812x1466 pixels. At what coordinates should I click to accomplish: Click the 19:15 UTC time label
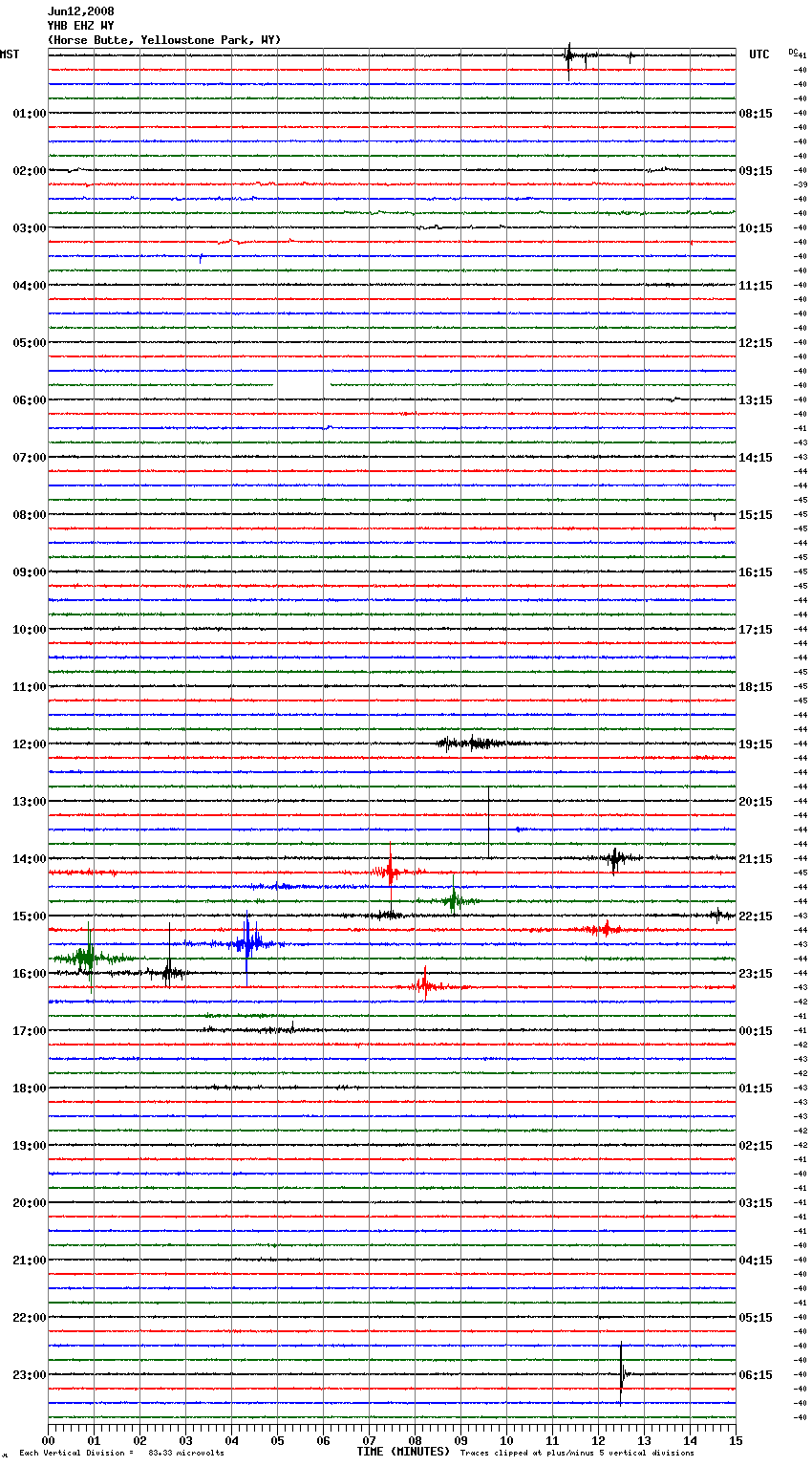pos(756,744)
